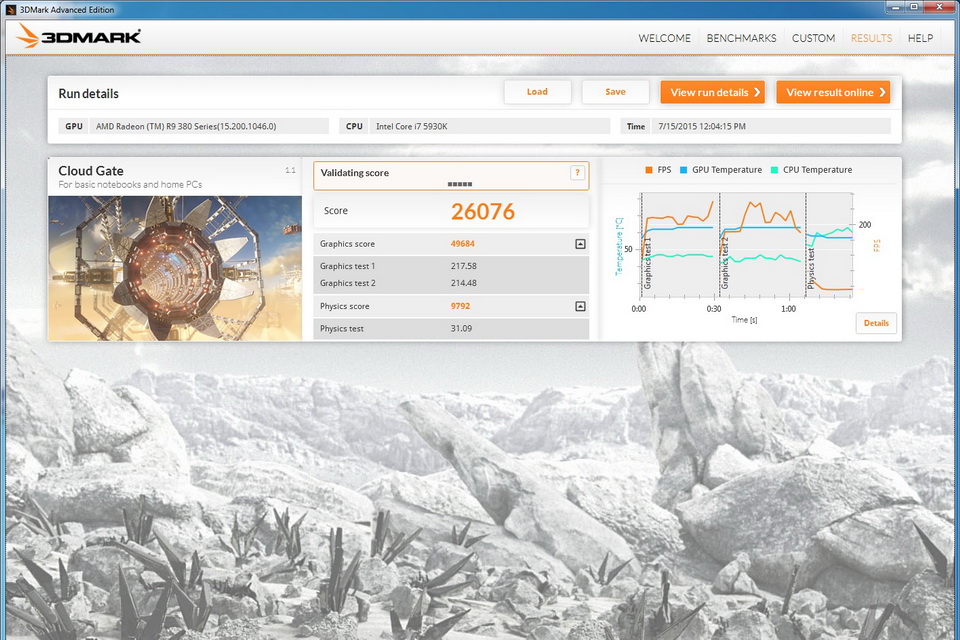Go to the Welcome tab
Screen dimensions: 960x640
664,38
